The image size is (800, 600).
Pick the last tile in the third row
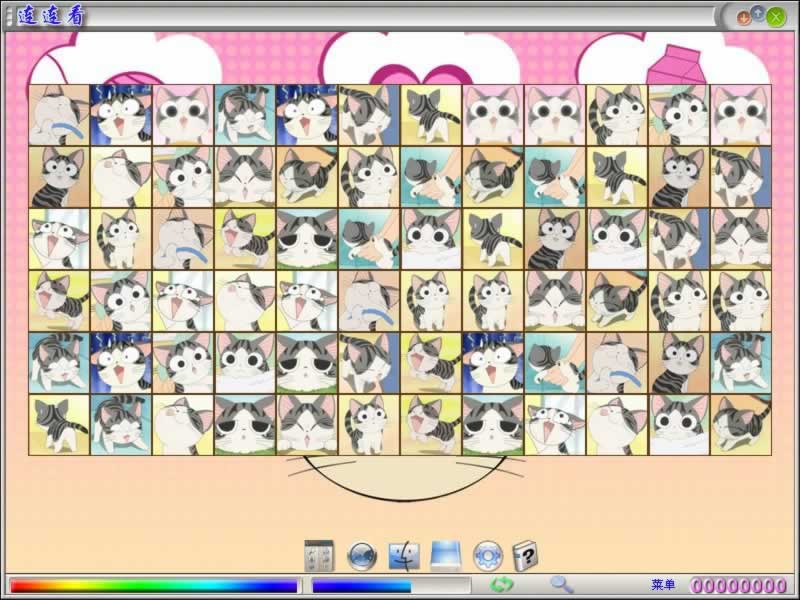[x=741, y=239]
